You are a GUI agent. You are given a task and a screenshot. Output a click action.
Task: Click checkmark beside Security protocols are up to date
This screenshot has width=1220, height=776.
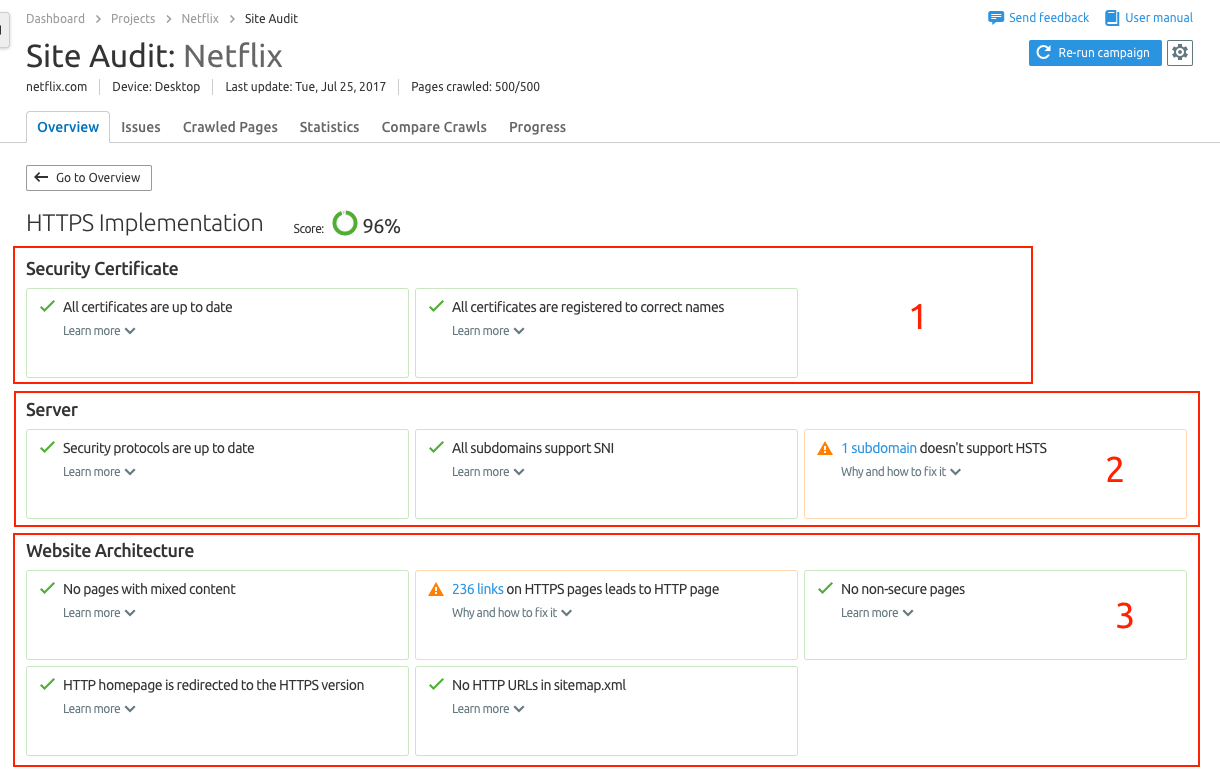pos(46,448)
